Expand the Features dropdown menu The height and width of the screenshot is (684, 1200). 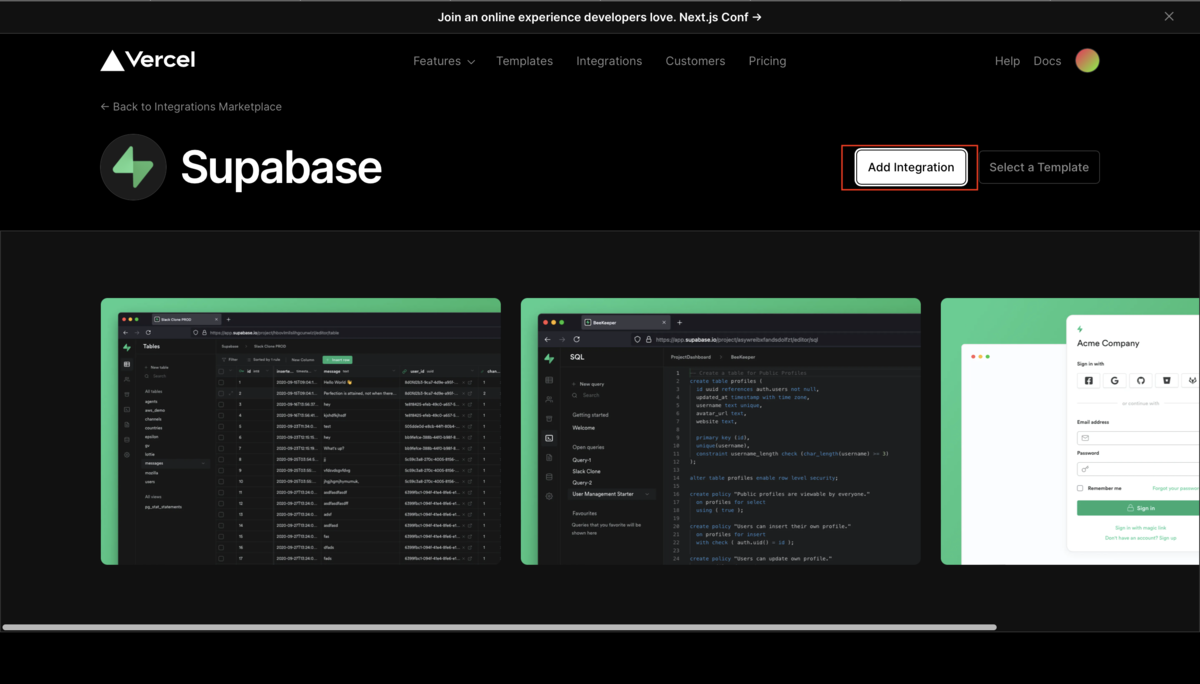point(444,61)
